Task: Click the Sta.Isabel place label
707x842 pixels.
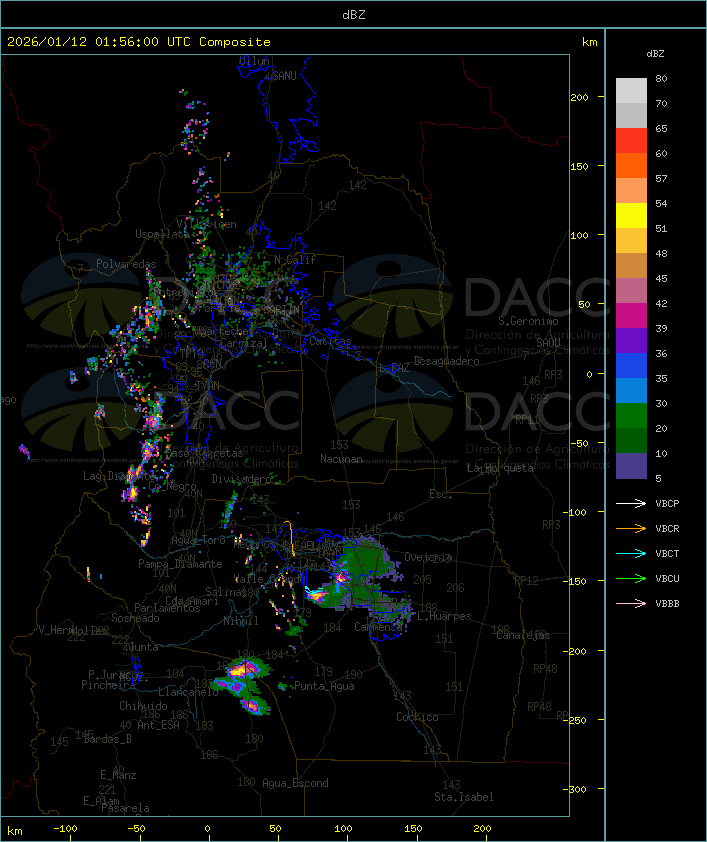Action: (464, 797)
